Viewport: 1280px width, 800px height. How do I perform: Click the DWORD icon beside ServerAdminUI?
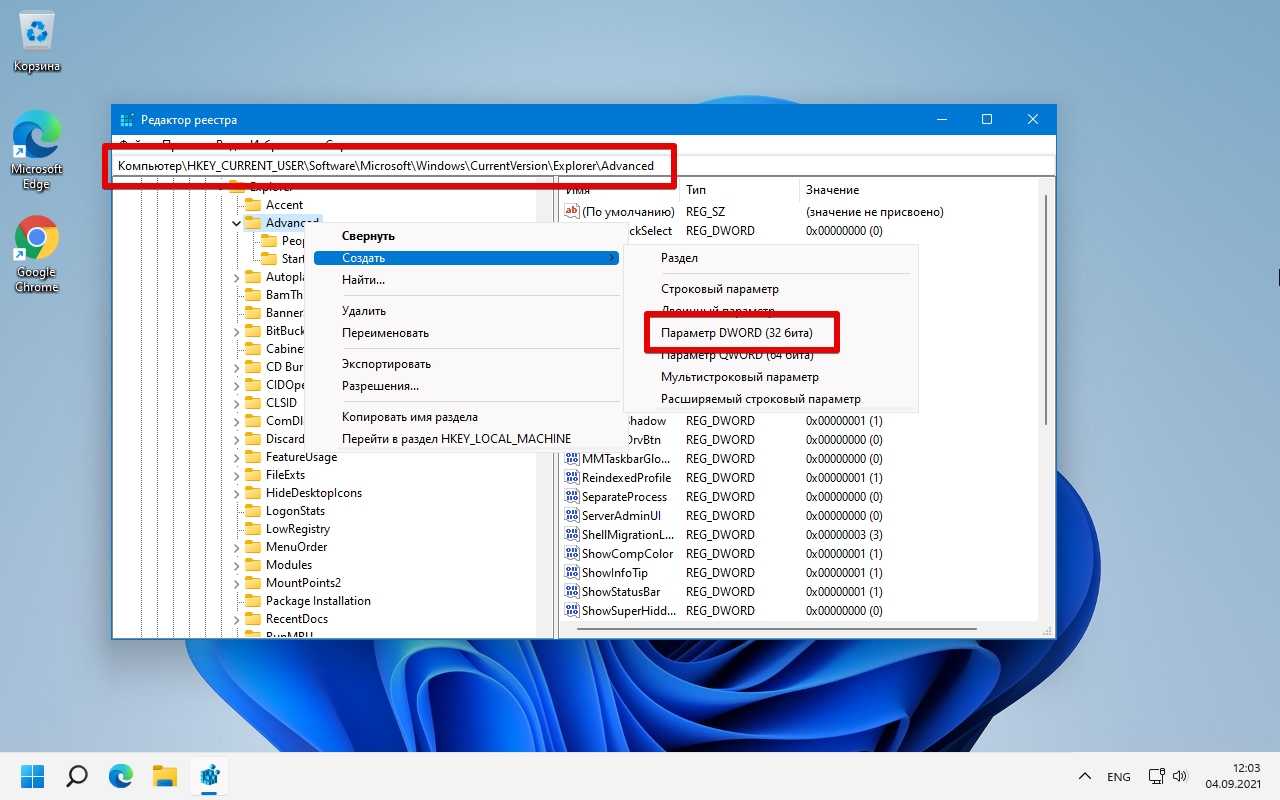point(572,516)
